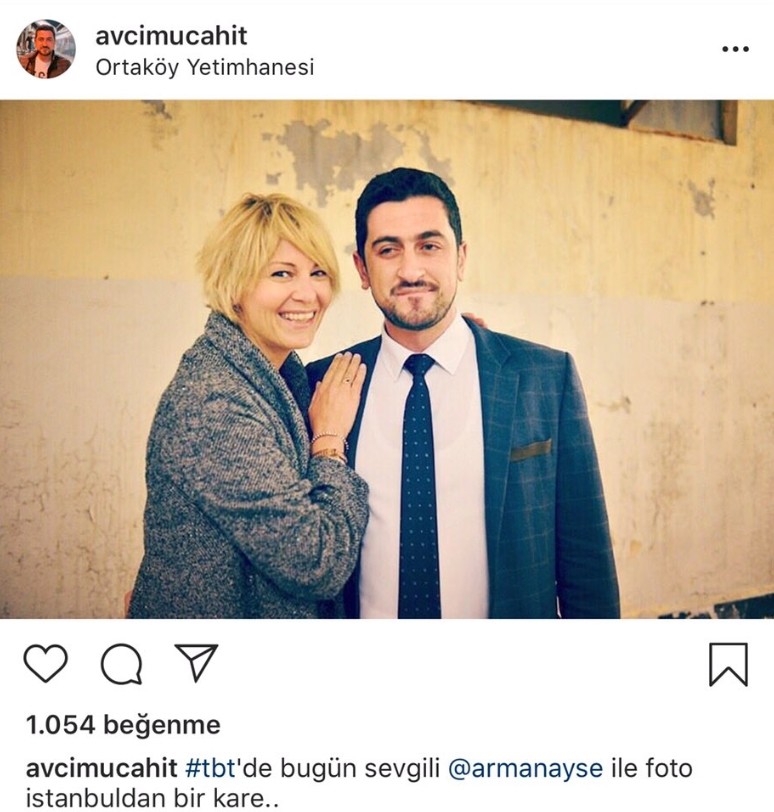Viewport: 774px width, 812px height.
Task: Open comments via speech bubble icon
Action: (122, 663)
